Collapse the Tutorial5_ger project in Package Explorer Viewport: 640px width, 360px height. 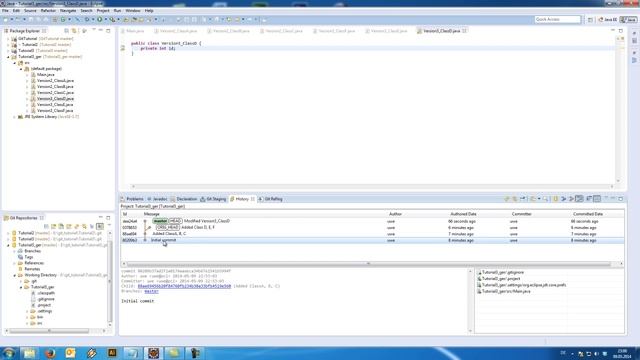point(8,57)
